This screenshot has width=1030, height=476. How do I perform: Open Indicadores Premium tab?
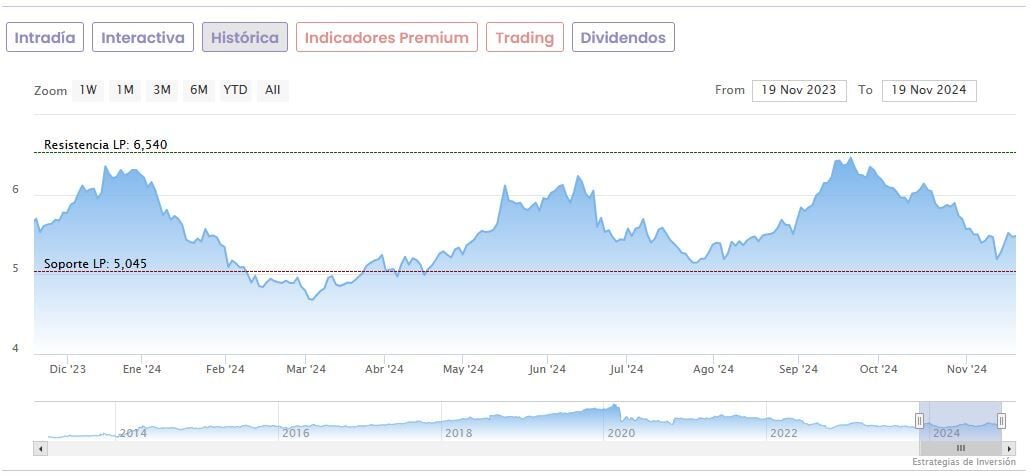(x=386, y=38)
